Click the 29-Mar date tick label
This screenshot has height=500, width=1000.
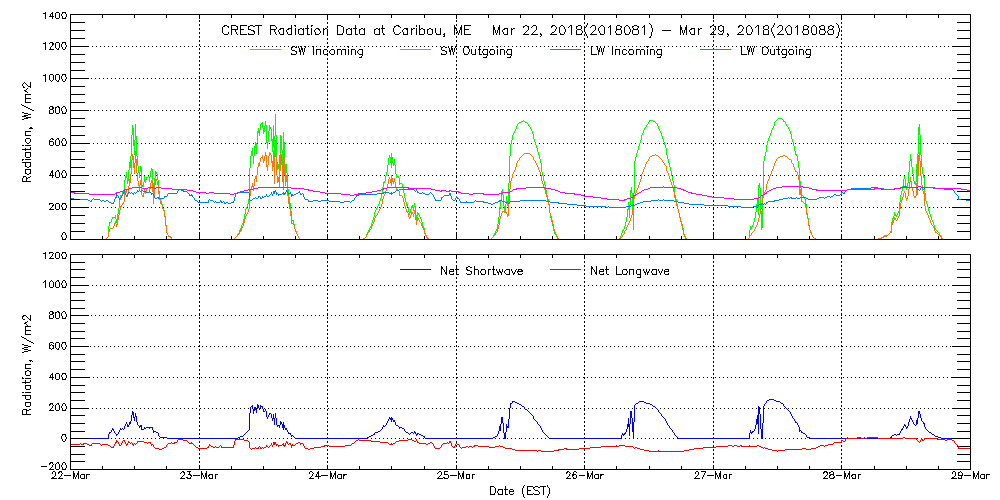coord(969,476)
